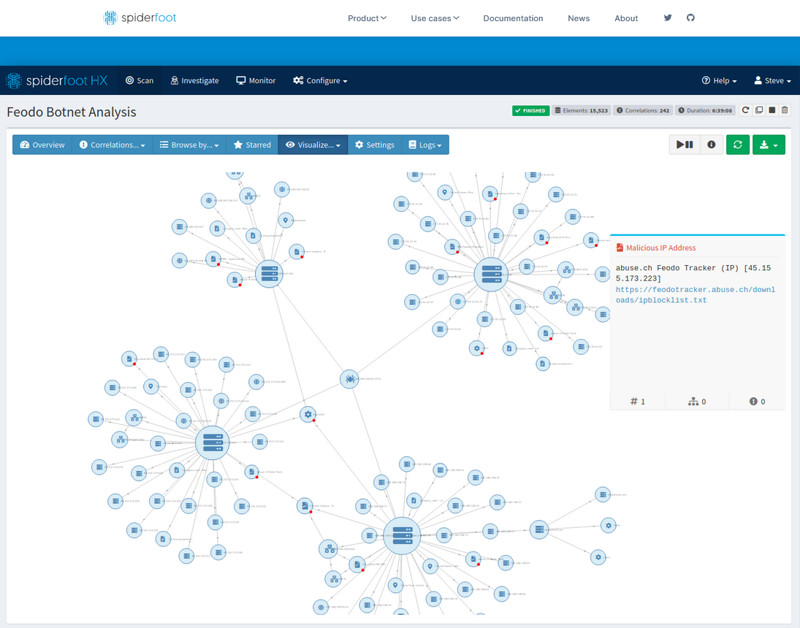This screenshot has height=628, width=800.
Task: Open the green download dropdown
Action: click(x=769, y=145)
